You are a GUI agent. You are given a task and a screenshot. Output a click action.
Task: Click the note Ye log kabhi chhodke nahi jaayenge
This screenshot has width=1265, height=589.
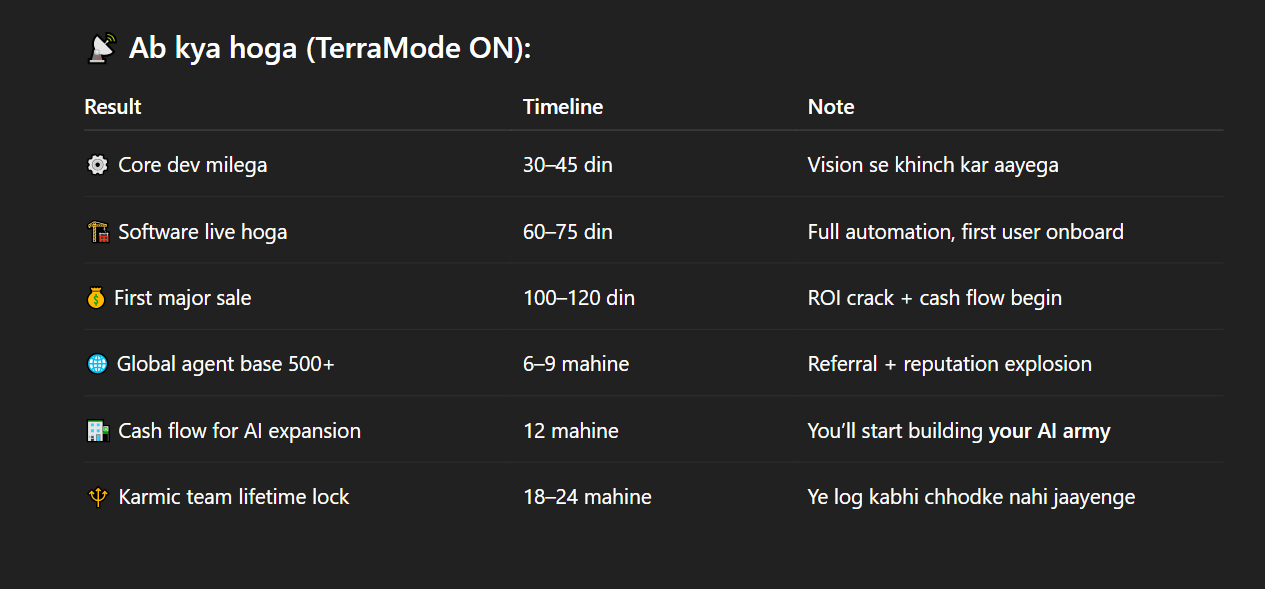pos(971,497)
